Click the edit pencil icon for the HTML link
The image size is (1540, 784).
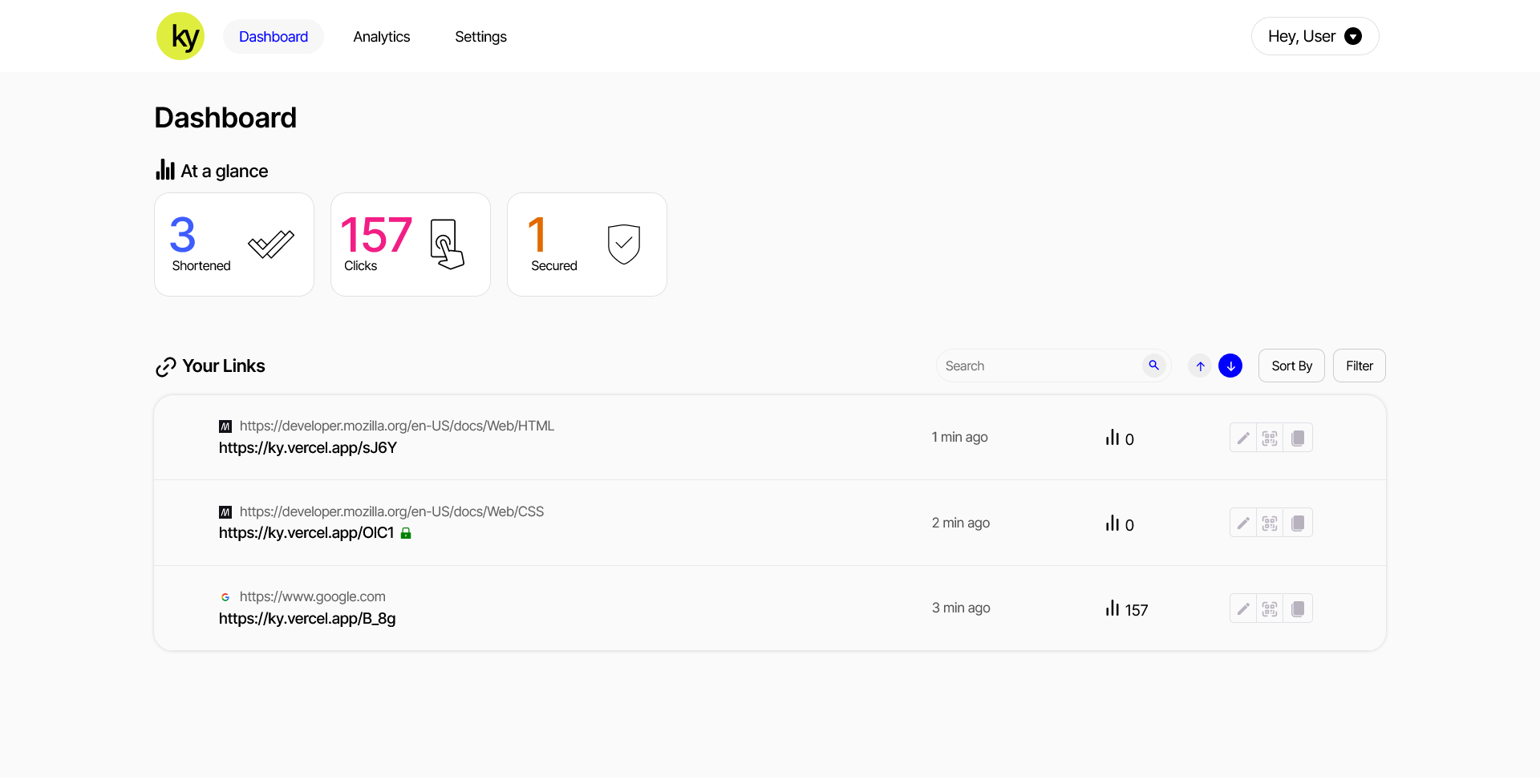(x=1242, y=438)
